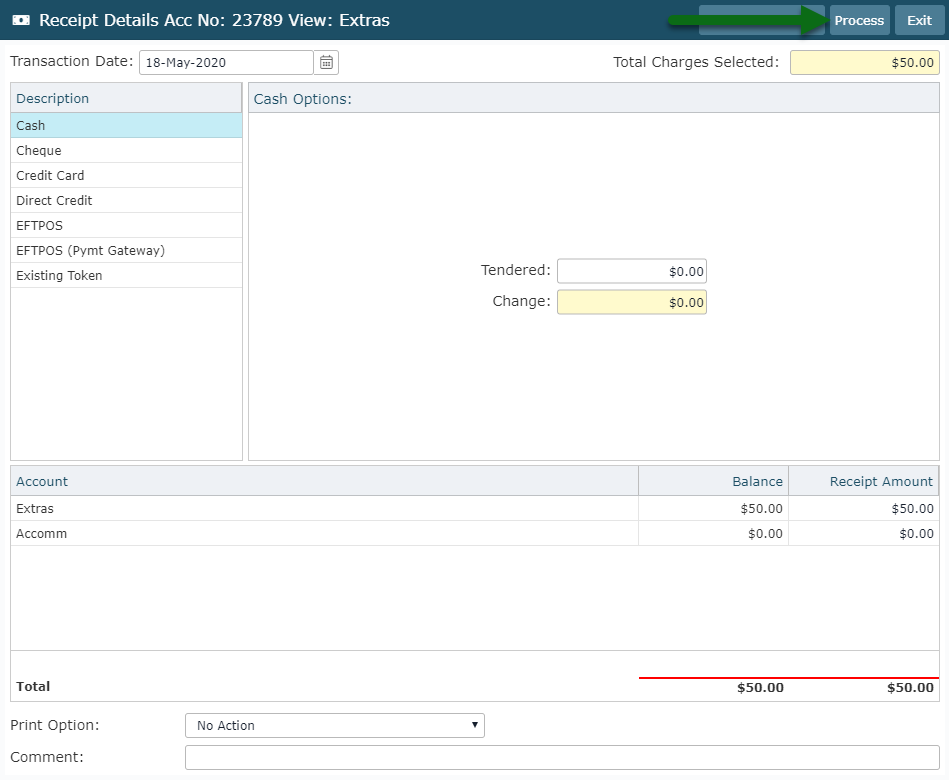
Task: Focus the Transaction Date field
Action: point(226,62)
